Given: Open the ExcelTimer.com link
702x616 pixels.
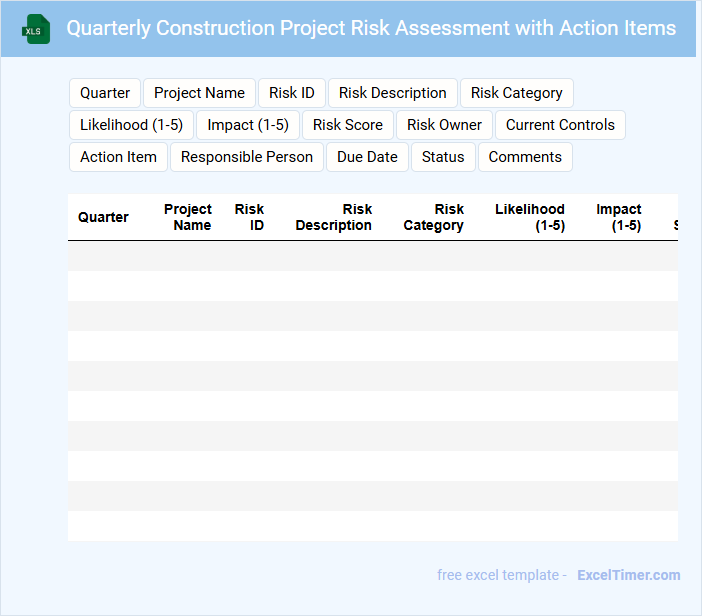Looking at the screenshot, I should tap(628, 575).
